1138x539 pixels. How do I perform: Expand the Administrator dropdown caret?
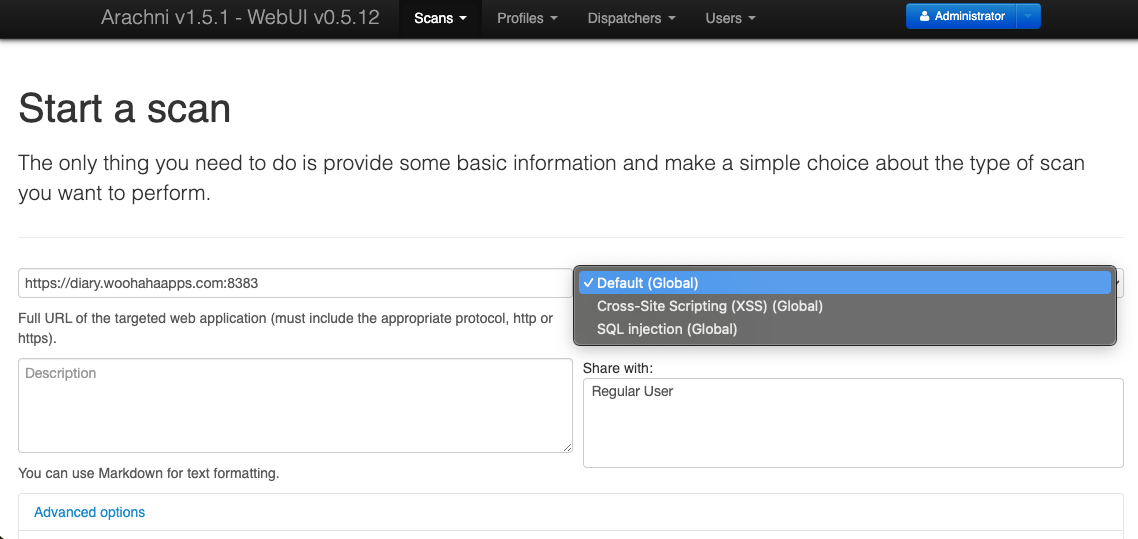tap(1028, 16)
